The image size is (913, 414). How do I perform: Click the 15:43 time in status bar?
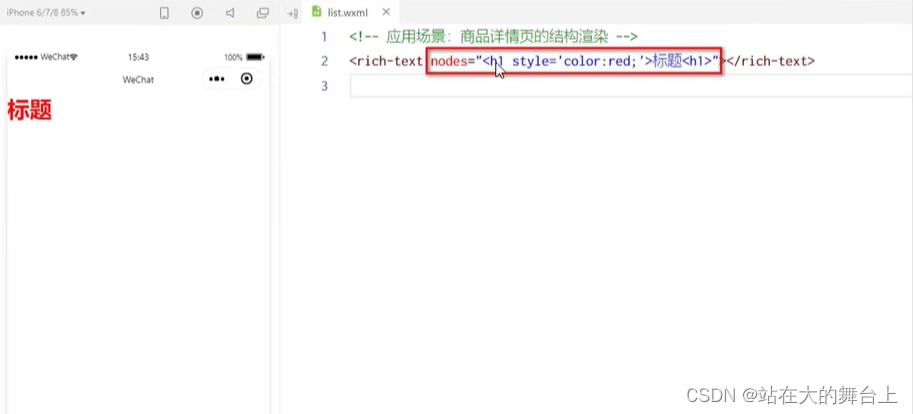138,57
